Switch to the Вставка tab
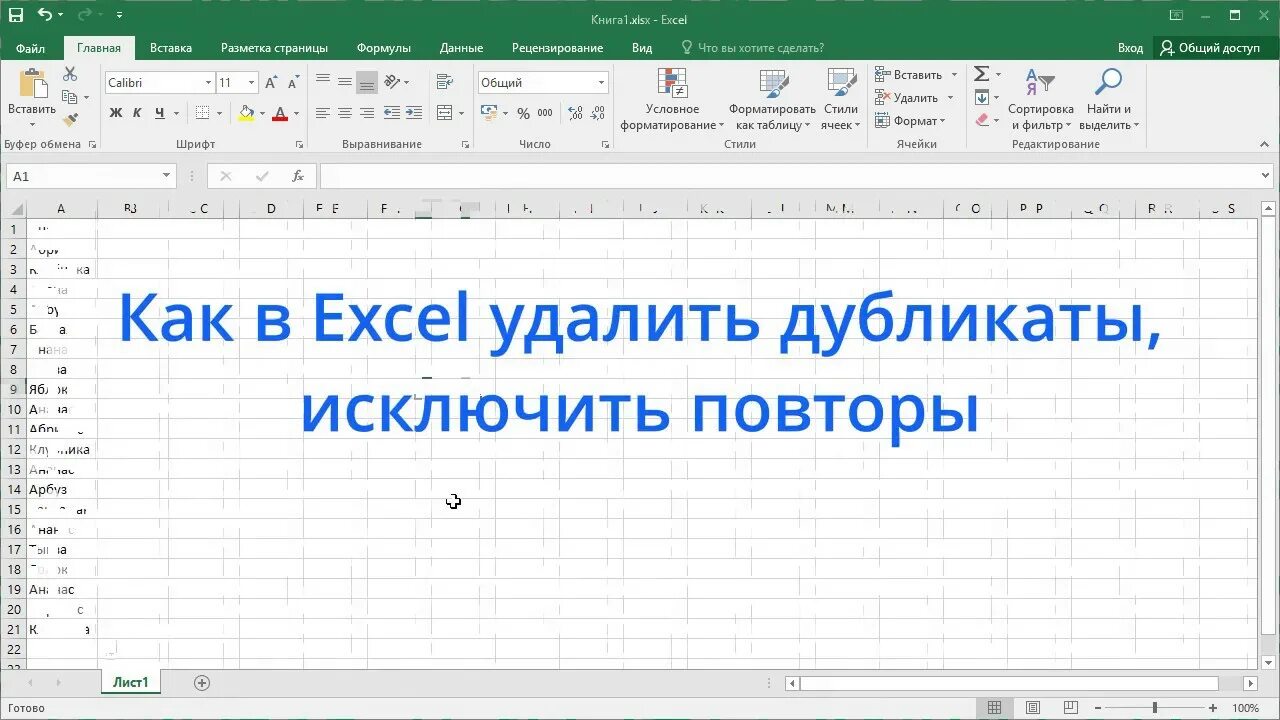The width and height of the screenshot is (1280, 720). (x=171, y=48)
